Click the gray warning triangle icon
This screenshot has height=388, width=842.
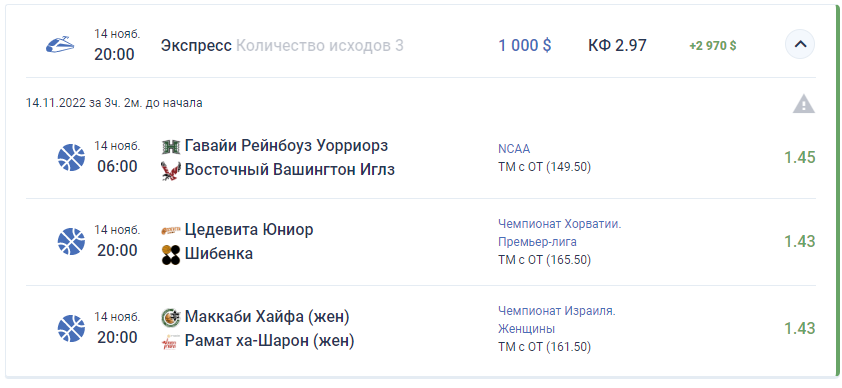803,104
